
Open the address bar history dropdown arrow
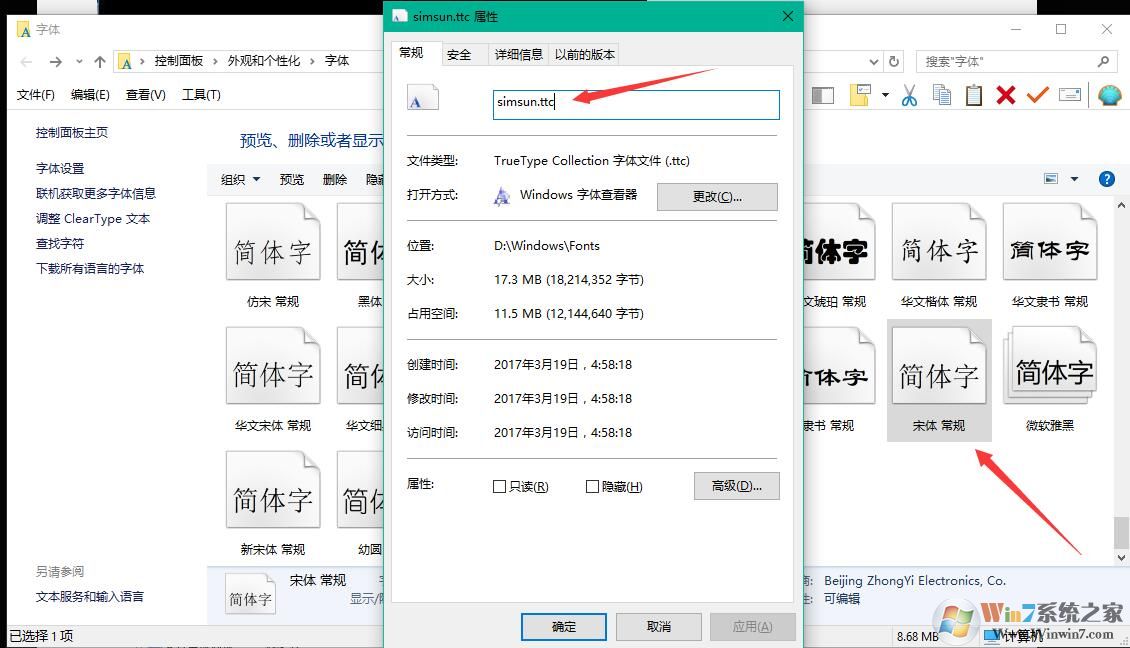pyautogui.click(x=875, y=61)
